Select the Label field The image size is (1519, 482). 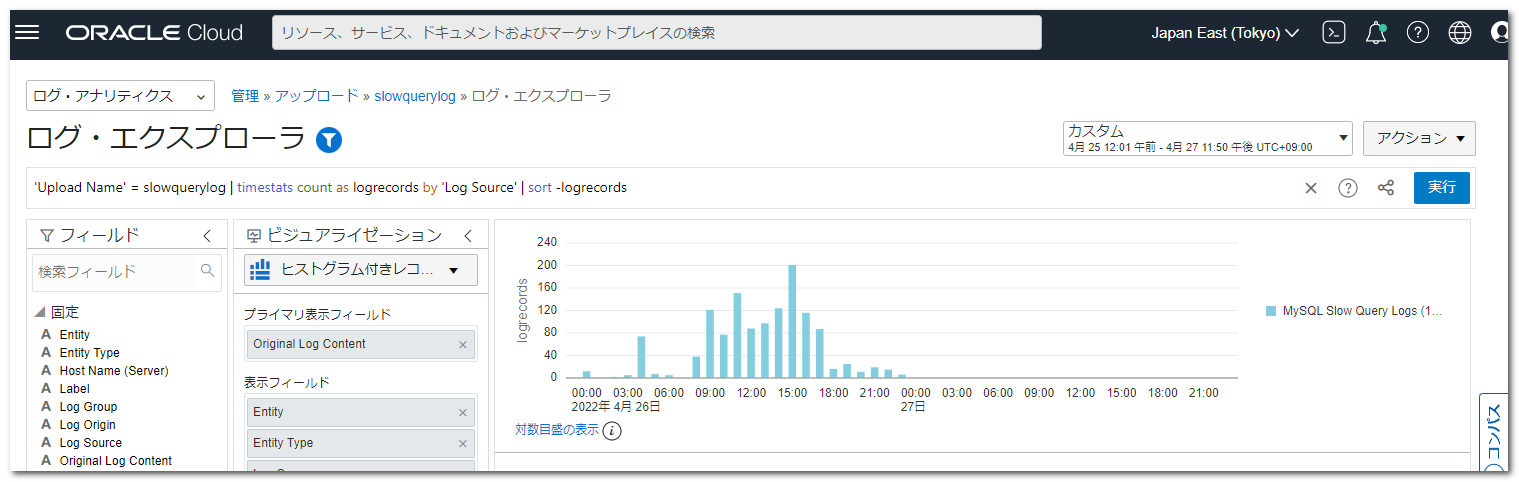[x=74, y=389]
